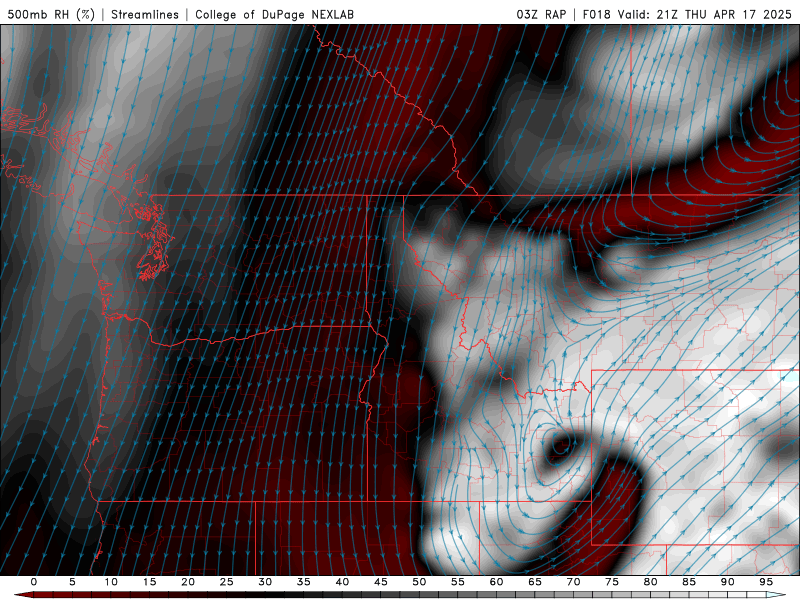Click the colorbar label '5'
Image resolution: width=800 pixels, height=600 pixels.
pos(72,582)
